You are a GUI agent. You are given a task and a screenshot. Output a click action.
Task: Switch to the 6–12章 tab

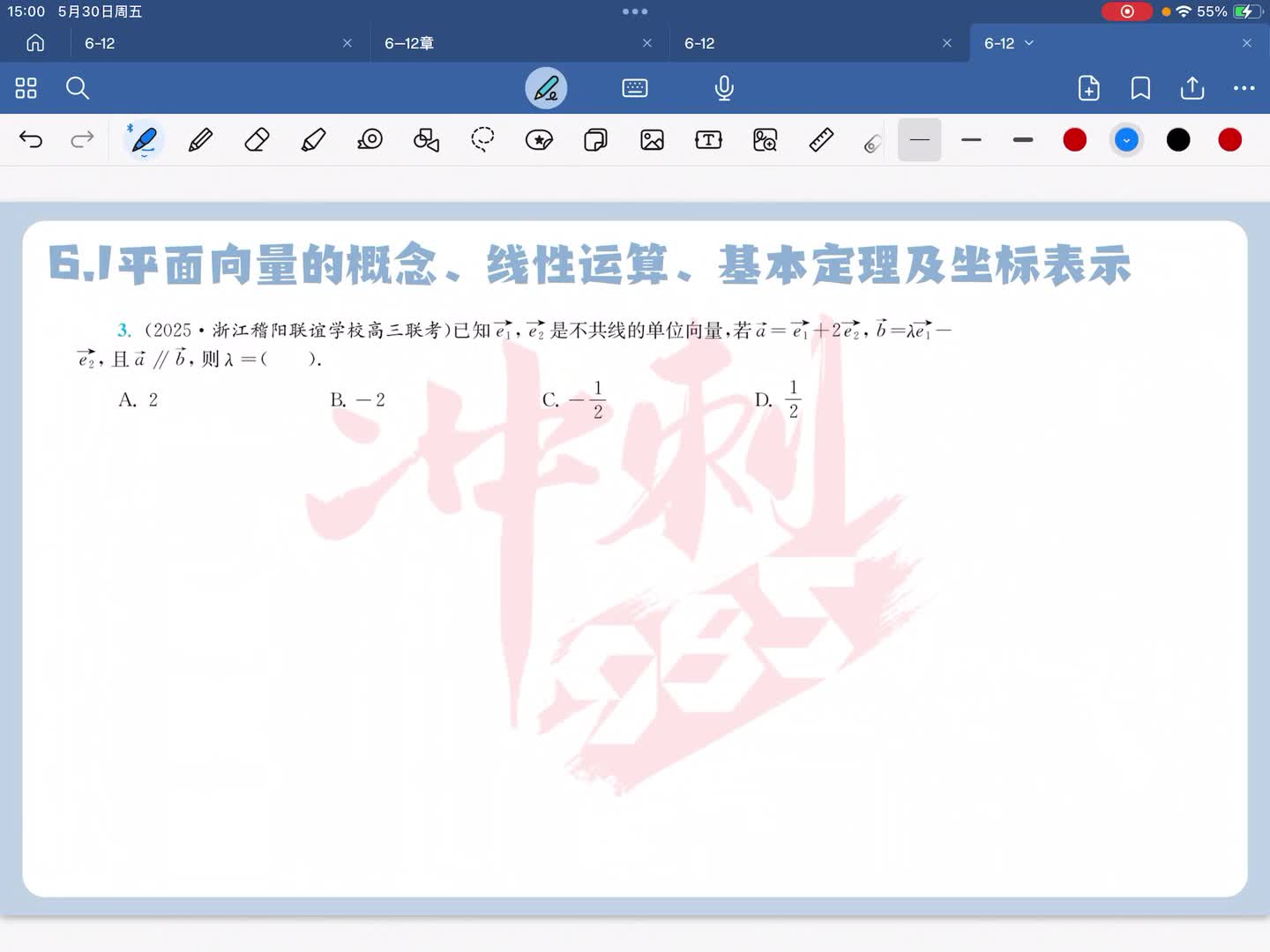point(409,43)
